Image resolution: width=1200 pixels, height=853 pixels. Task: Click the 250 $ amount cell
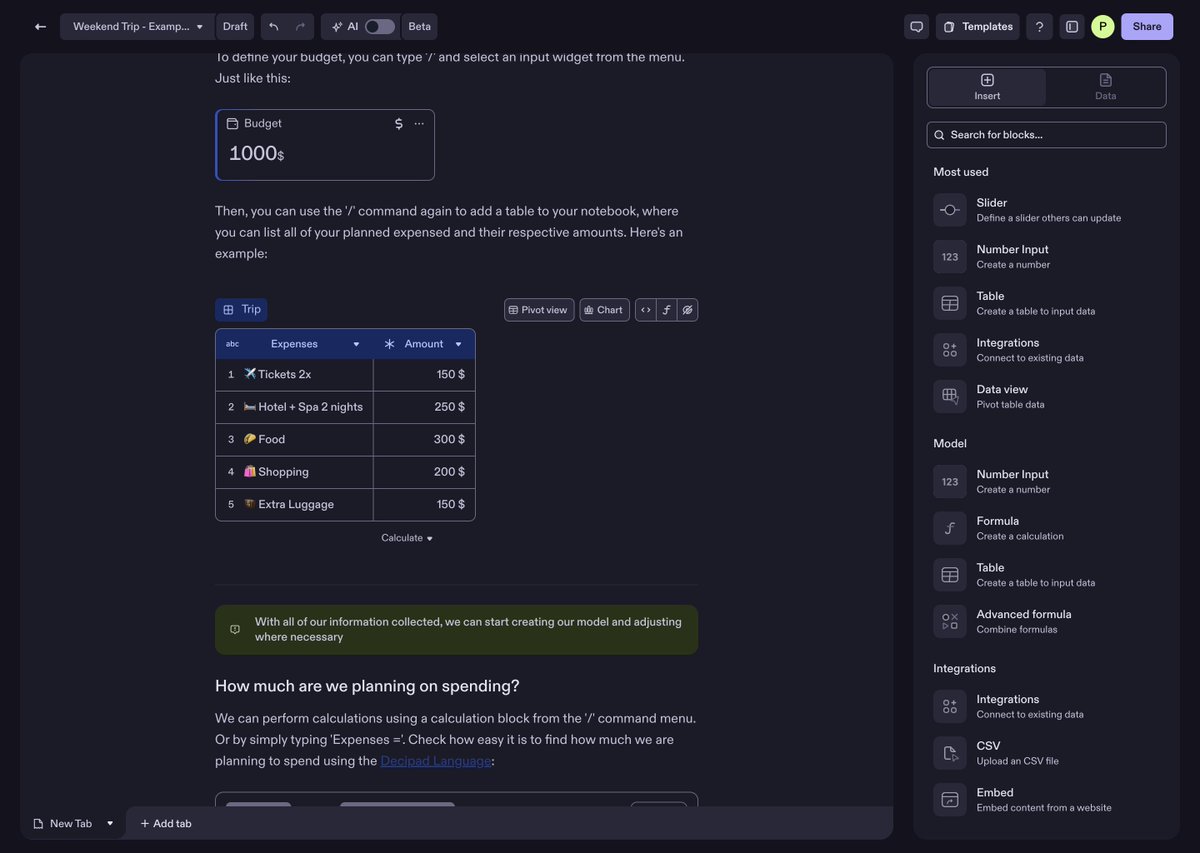pos(424,407)
